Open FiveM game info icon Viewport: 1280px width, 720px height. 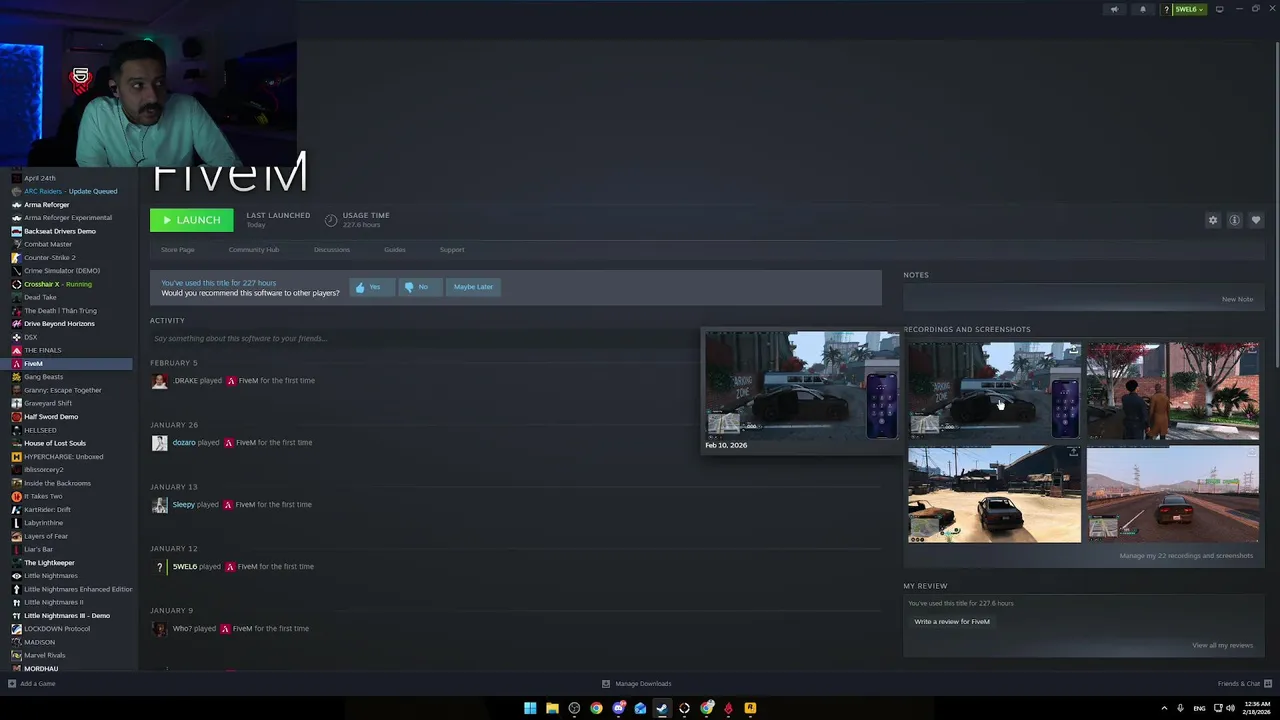(1235, 220)
